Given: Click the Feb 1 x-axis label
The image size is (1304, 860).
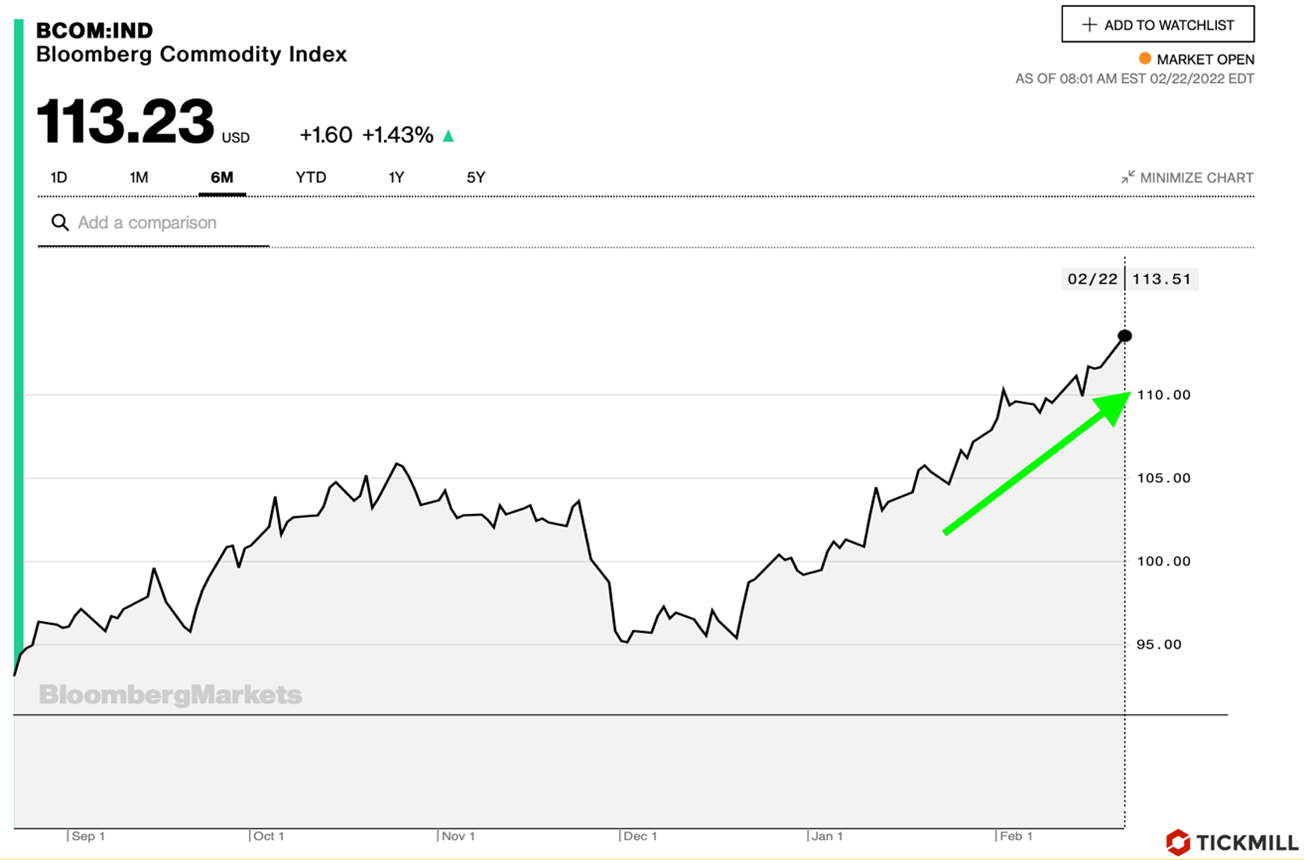Looking at the screenshot, I should pyautogui.click(x=1016, y=836).
